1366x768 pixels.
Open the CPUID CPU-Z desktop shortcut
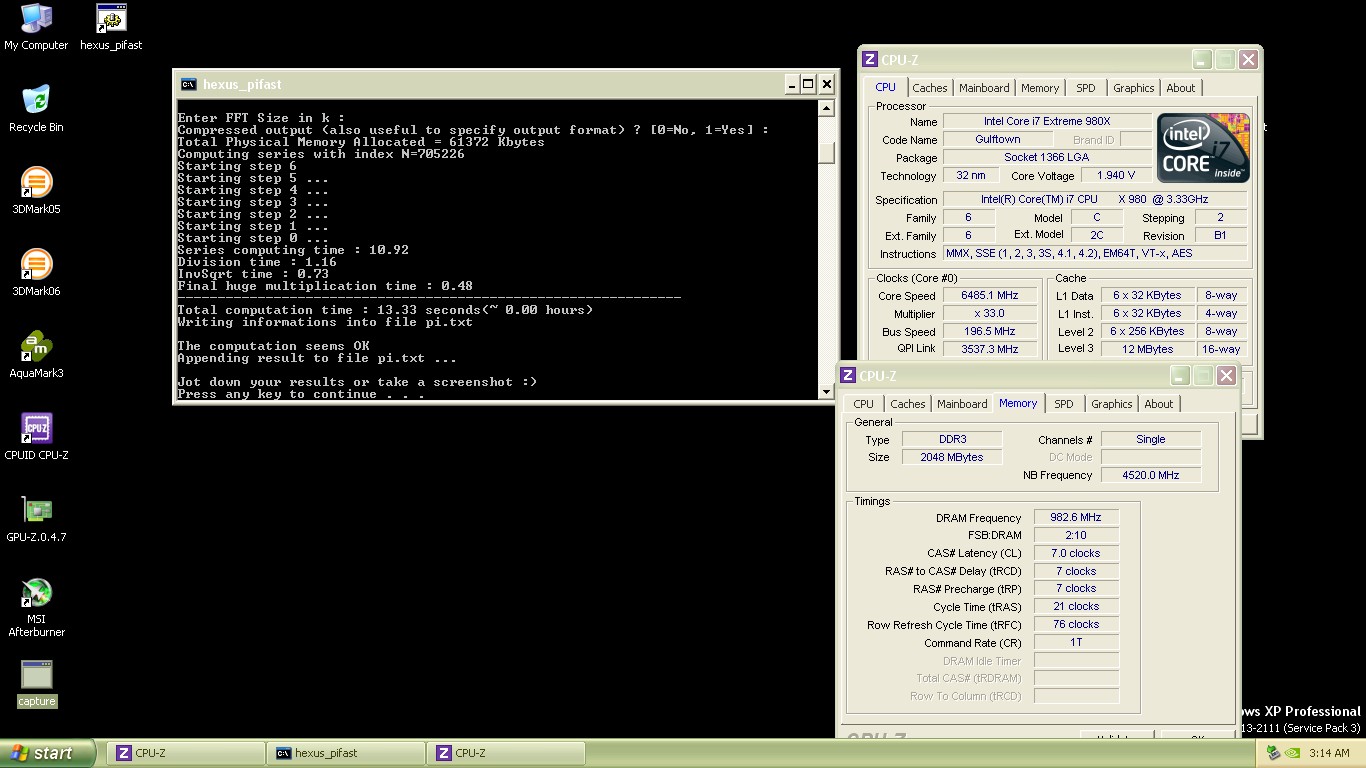(x=36, y=437)
